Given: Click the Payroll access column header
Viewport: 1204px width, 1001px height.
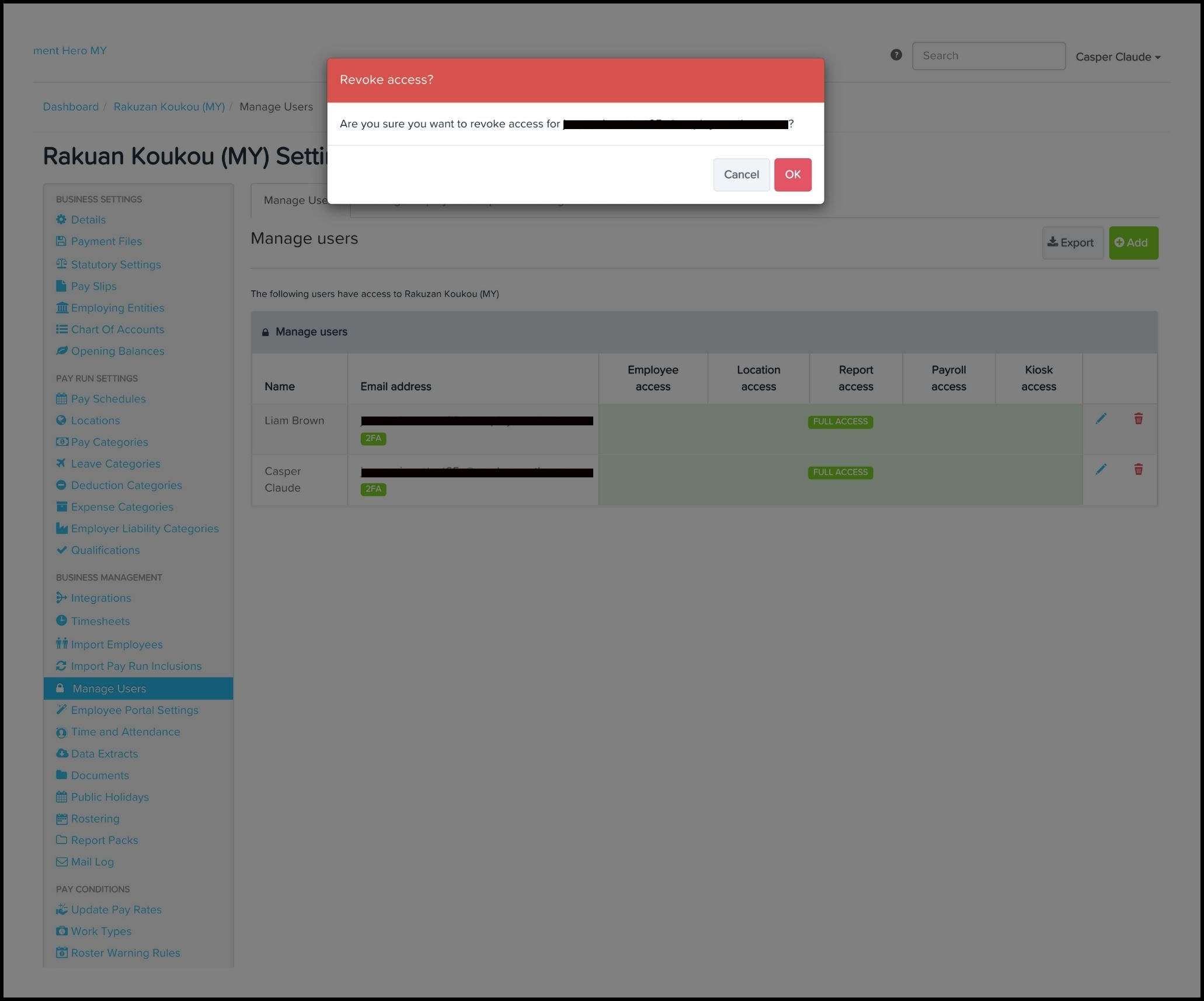Looking at the screenshot, I should point(948,378).
